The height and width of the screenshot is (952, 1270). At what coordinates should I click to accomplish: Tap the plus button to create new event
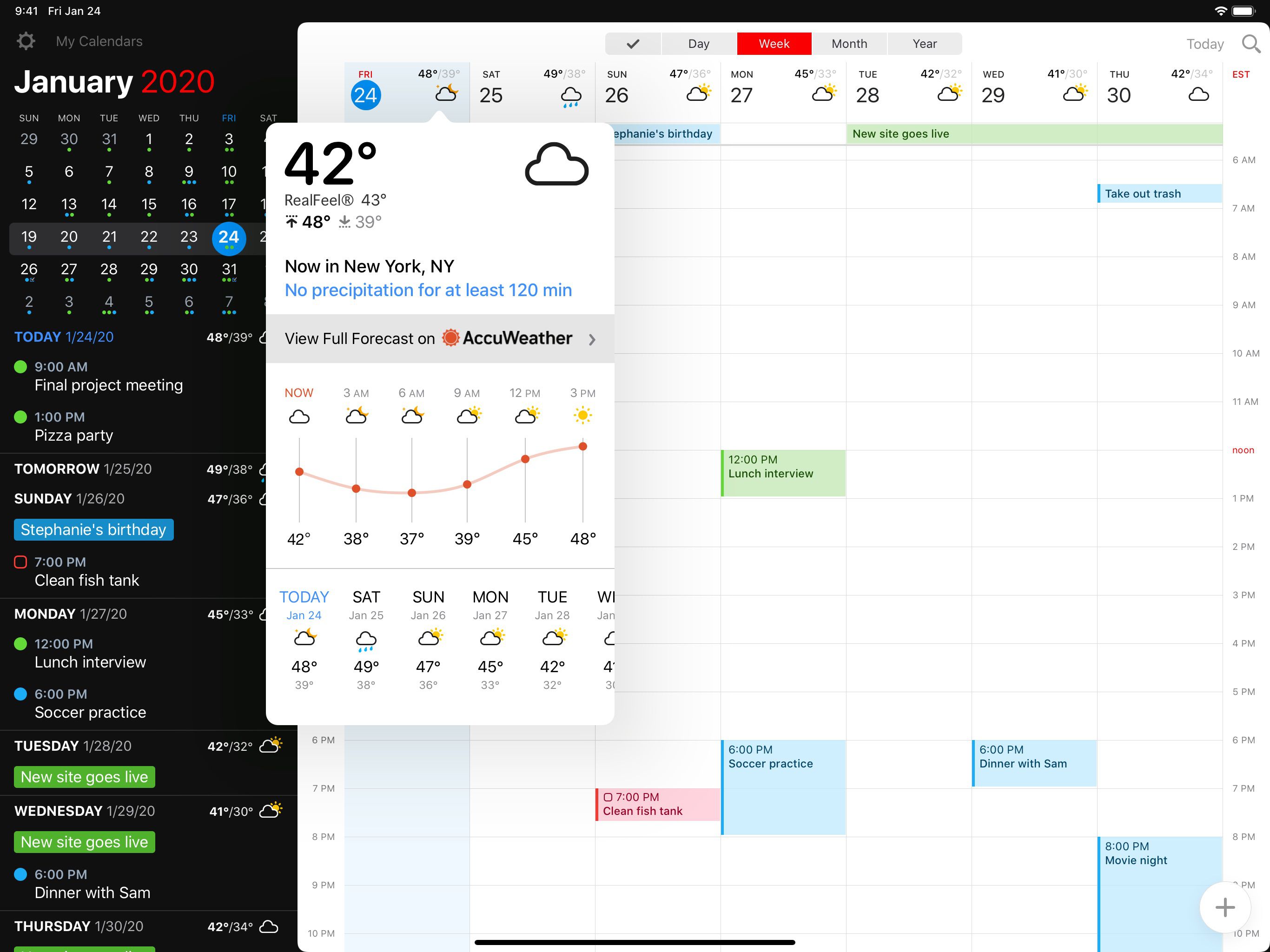1226,907
